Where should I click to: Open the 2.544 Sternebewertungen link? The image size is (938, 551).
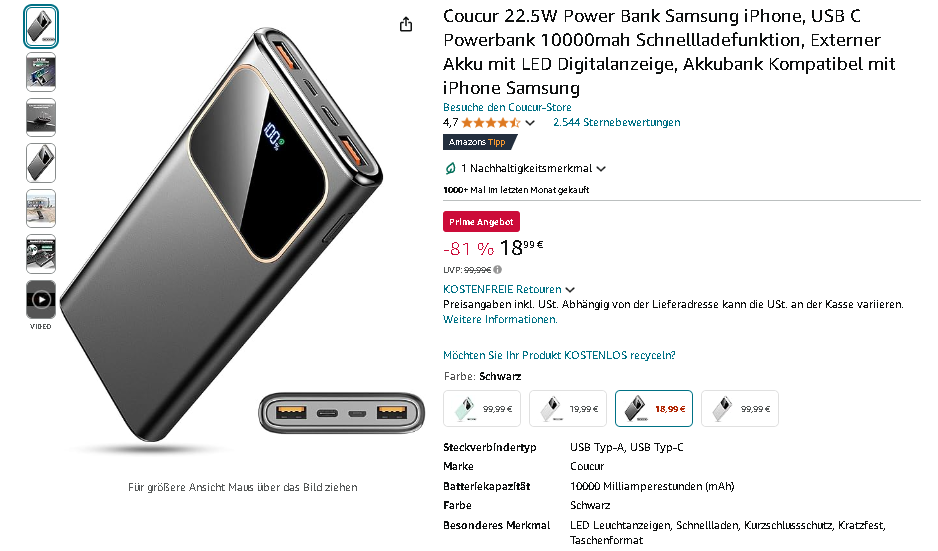[x=617, y=123]
